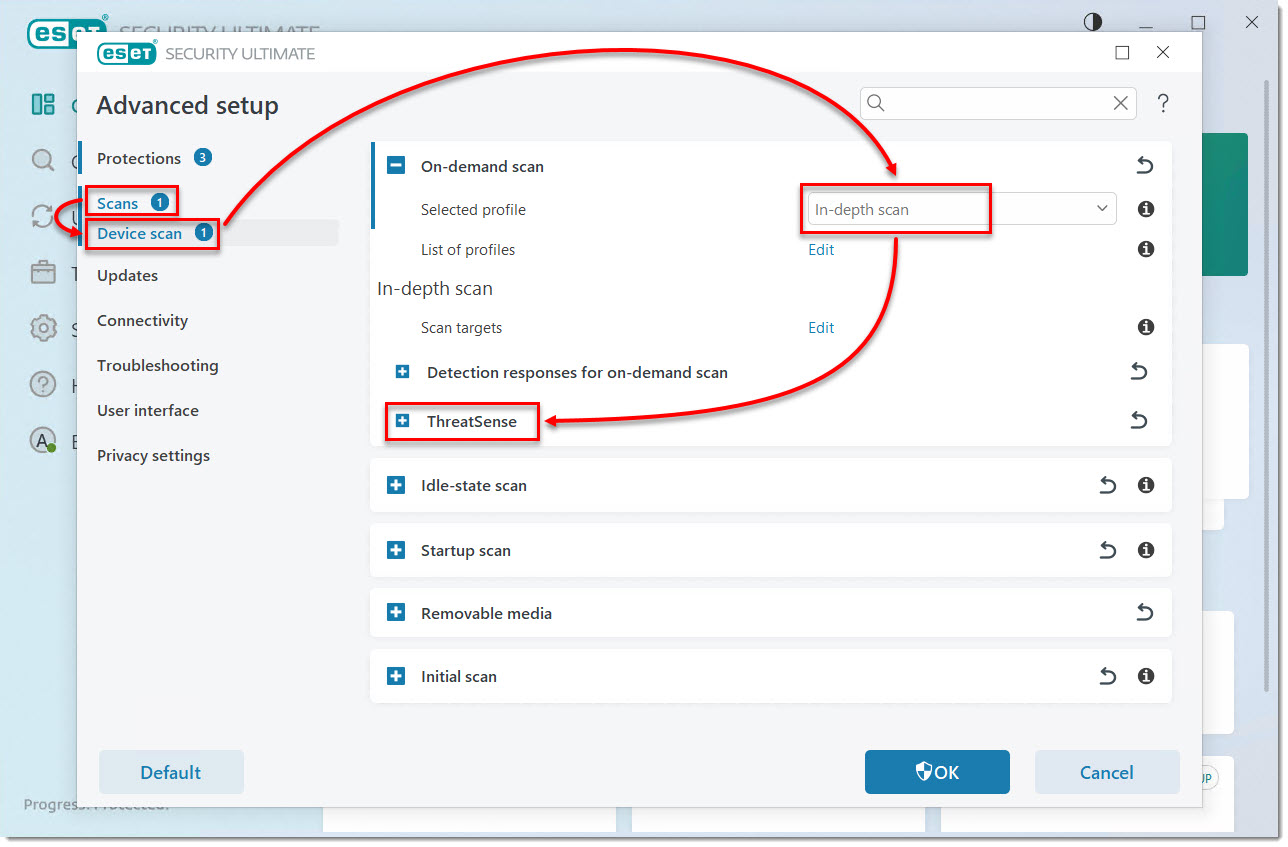Open the account icon in the main window sidebar

[x=43, y=440]
